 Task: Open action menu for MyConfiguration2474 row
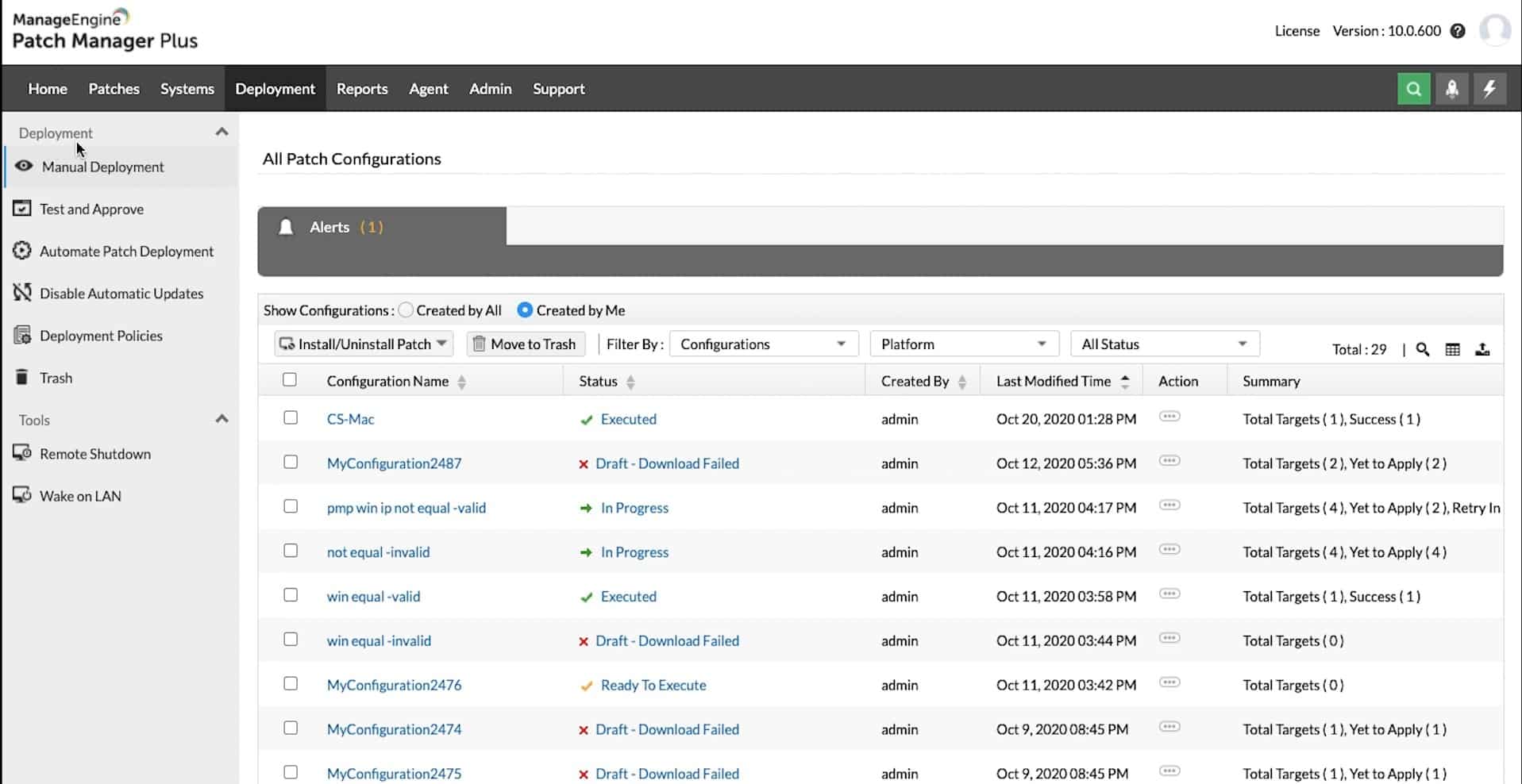(x=1169, y=727)
